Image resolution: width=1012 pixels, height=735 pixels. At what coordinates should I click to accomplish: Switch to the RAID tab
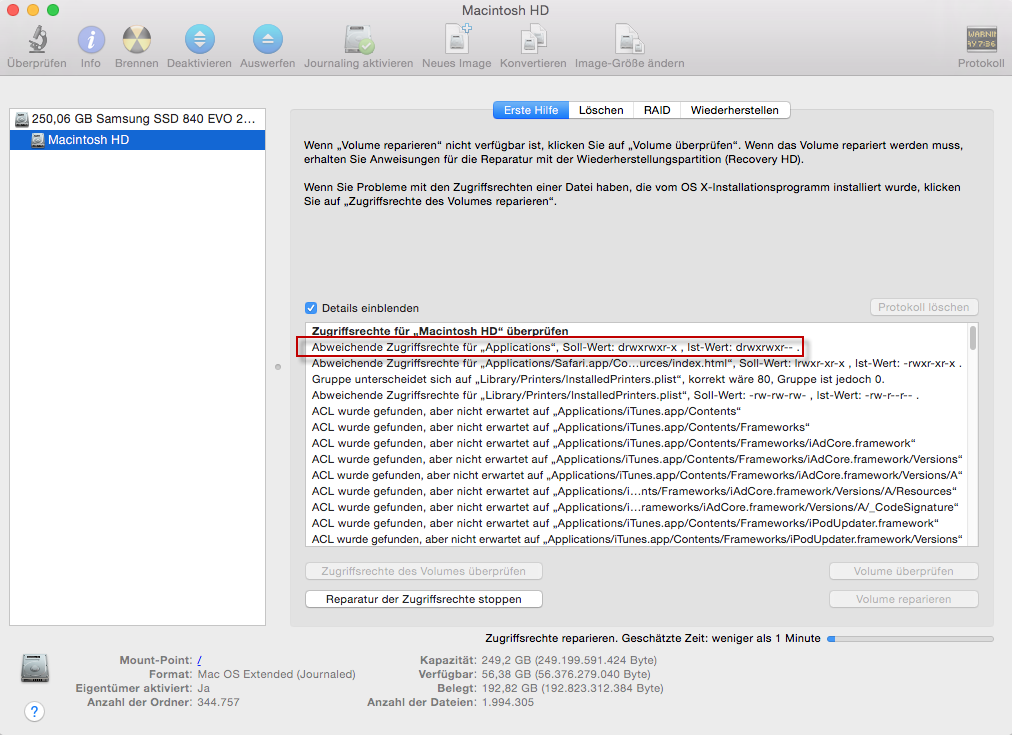pos(657,110)
